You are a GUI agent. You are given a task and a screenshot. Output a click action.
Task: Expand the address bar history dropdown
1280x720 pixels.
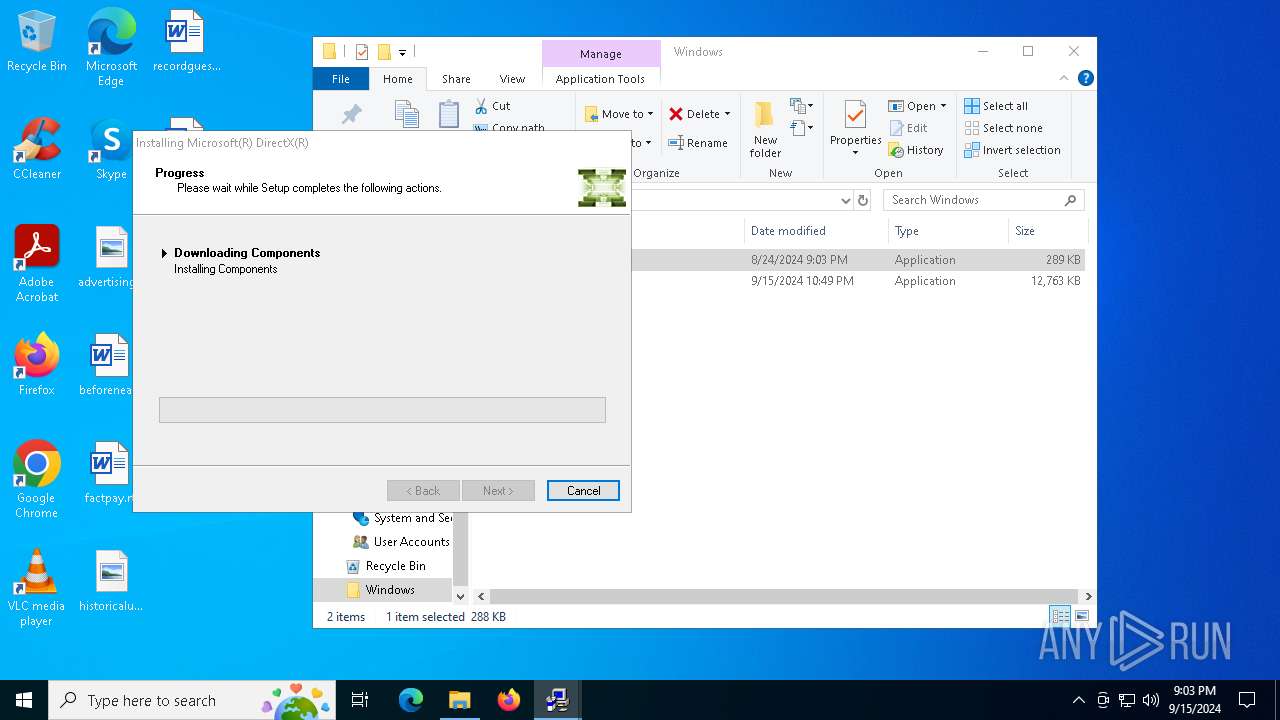pyautogui.click(x=845, y=200)
